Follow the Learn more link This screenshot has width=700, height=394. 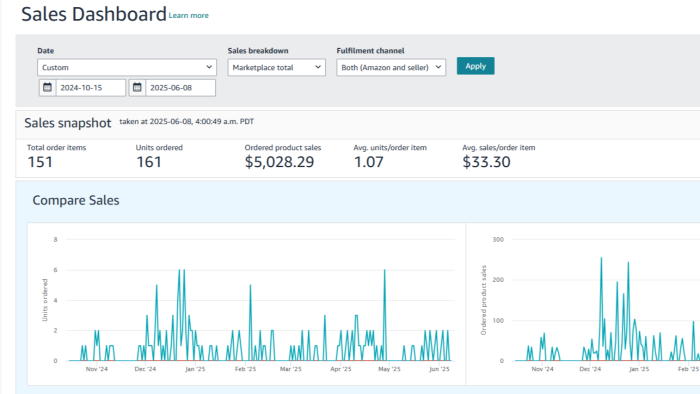[x=188, y=16]
